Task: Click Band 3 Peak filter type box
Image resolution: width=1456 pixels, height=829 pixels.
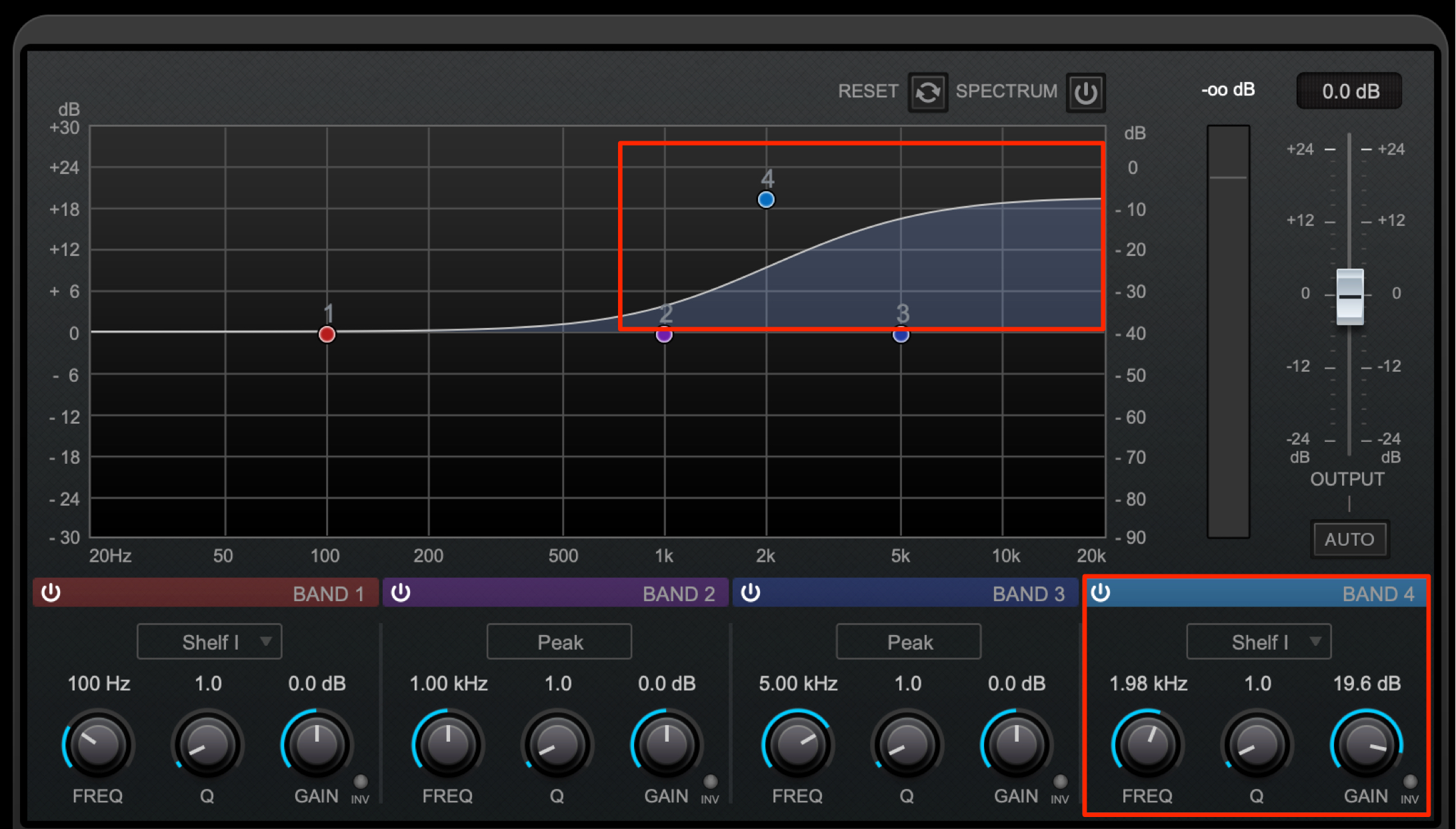Action: click(x=909, y=642)
